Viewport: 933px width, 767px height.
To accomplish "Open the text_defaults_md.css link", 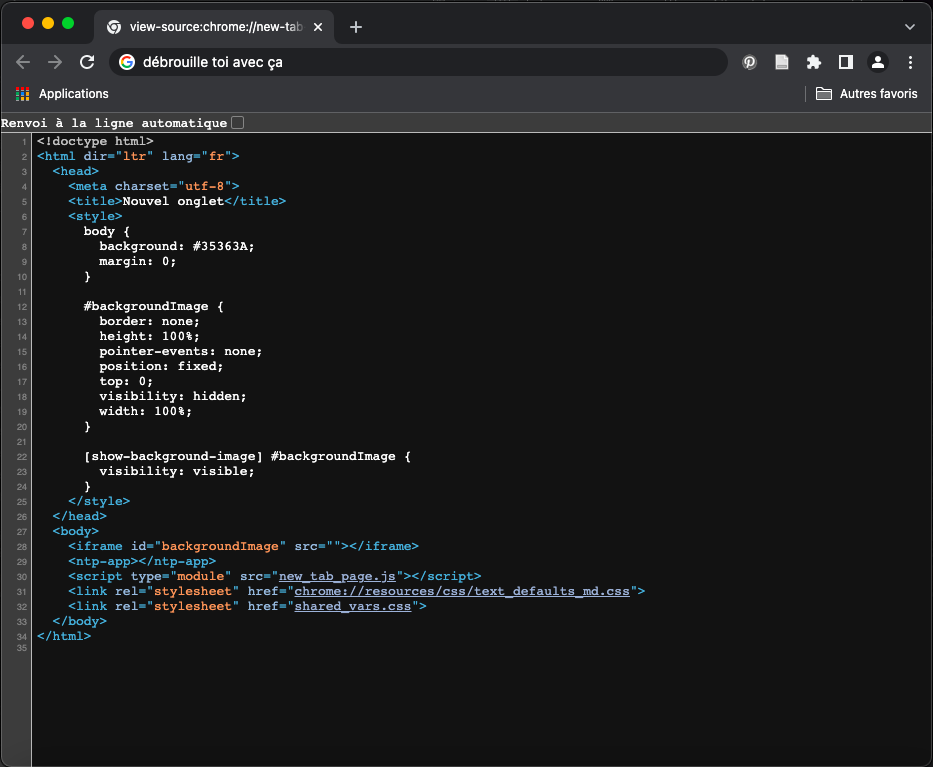I will [x=464, y=591].
